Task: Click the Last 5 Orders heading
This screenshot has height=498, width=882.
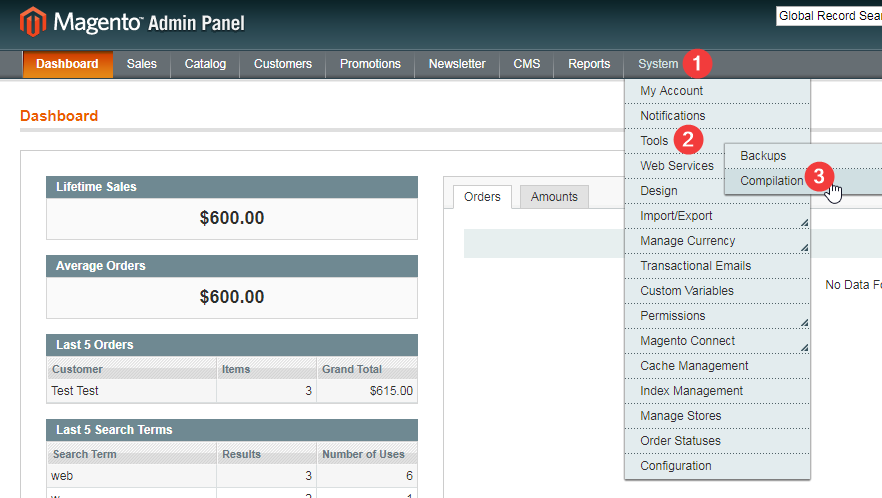Action: pos(232,345)
